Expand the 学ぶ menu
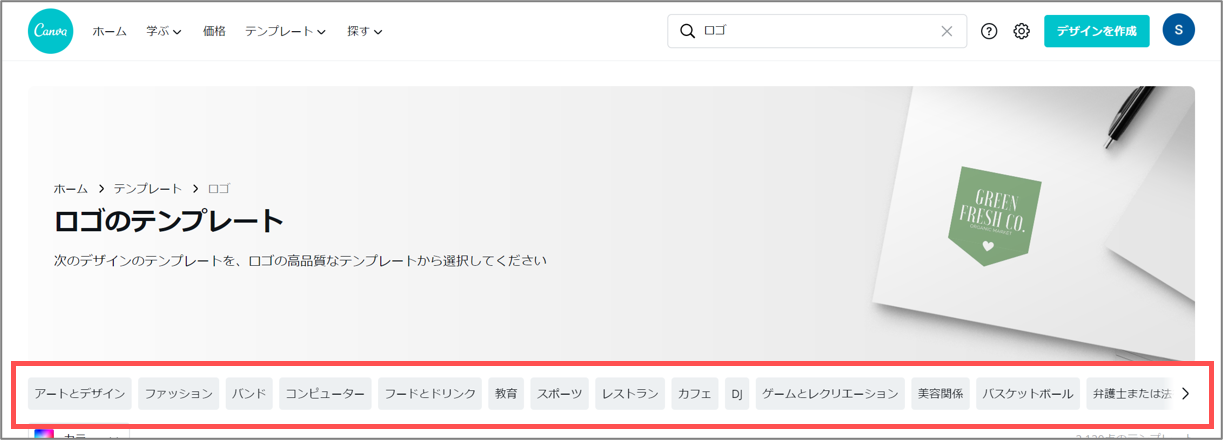 tap(164, 31)
